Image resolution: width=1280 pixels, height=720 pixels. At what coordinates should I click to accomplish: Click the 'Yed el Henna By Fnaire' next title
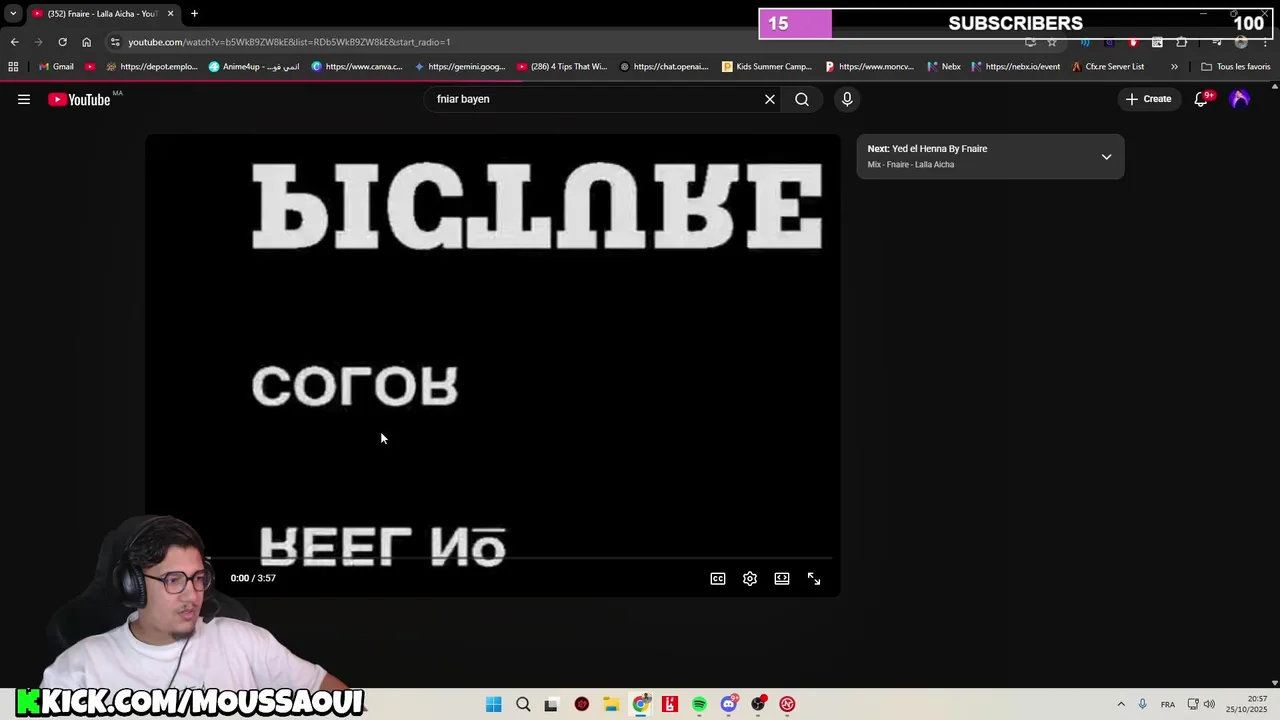pyautogui.click(x=939, y=148)
